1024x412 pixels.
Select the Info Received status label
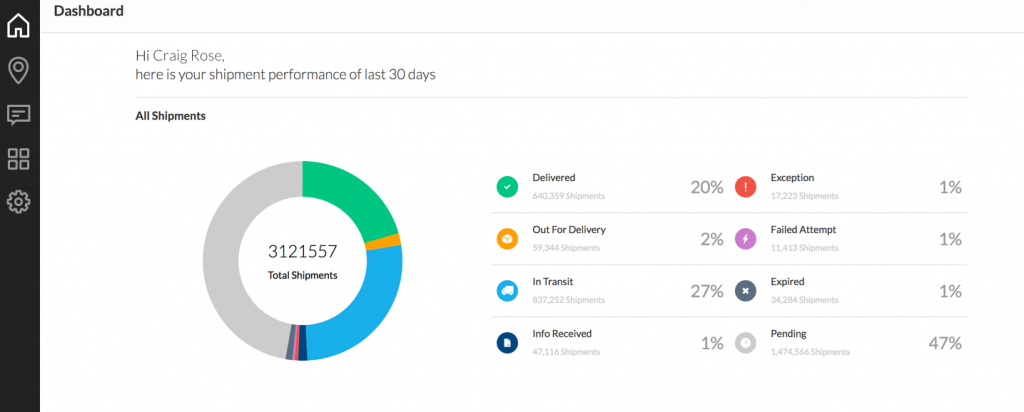(x=562, y=334)
